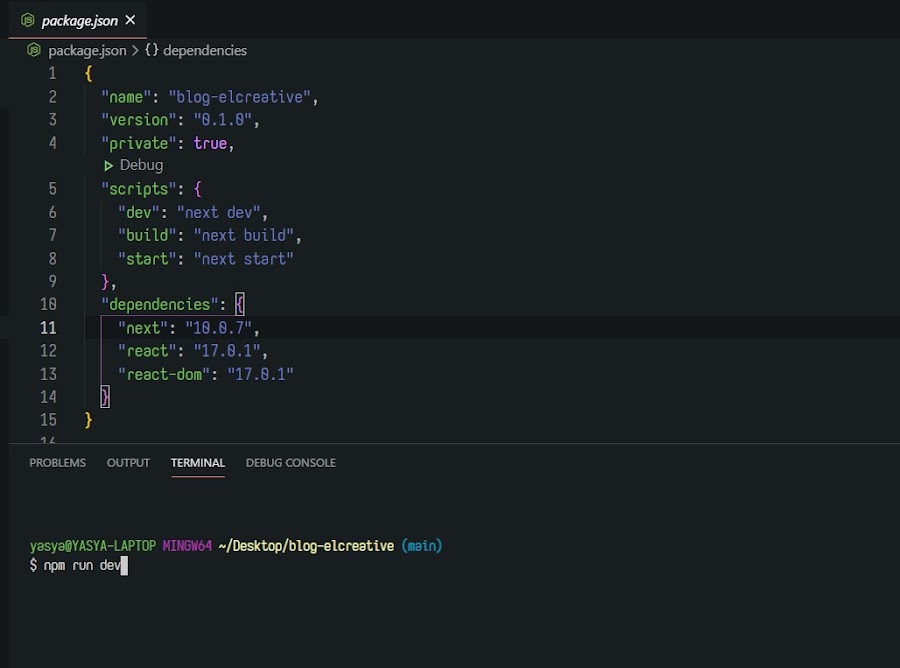Click the highlighted opening brace on line 10
The height and width of the screenshot is (668, 900).
pyautogui.click(x=240, y=304)
